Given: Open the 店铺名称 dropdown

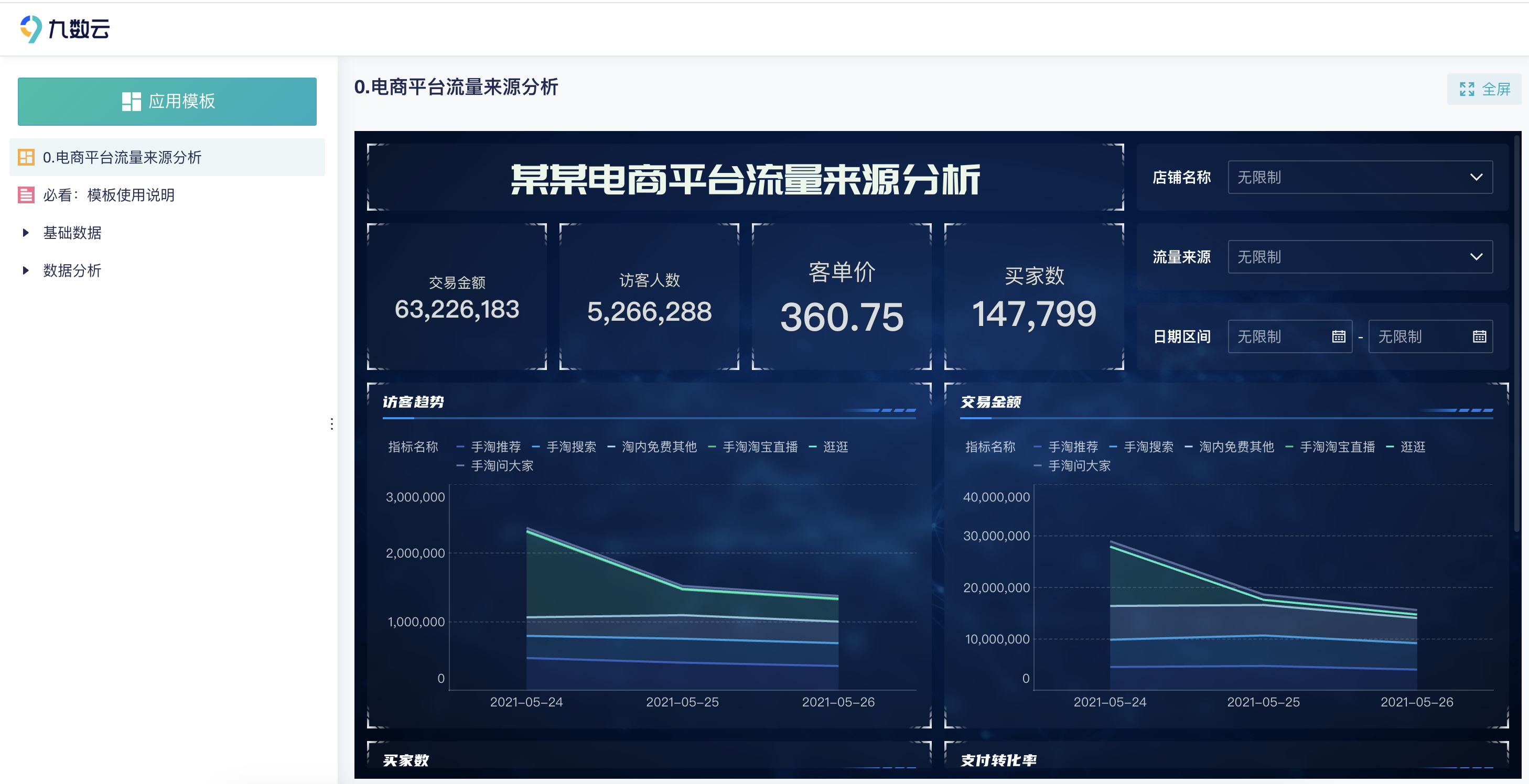Looking at the screenshot, I should coord(1359,177).
